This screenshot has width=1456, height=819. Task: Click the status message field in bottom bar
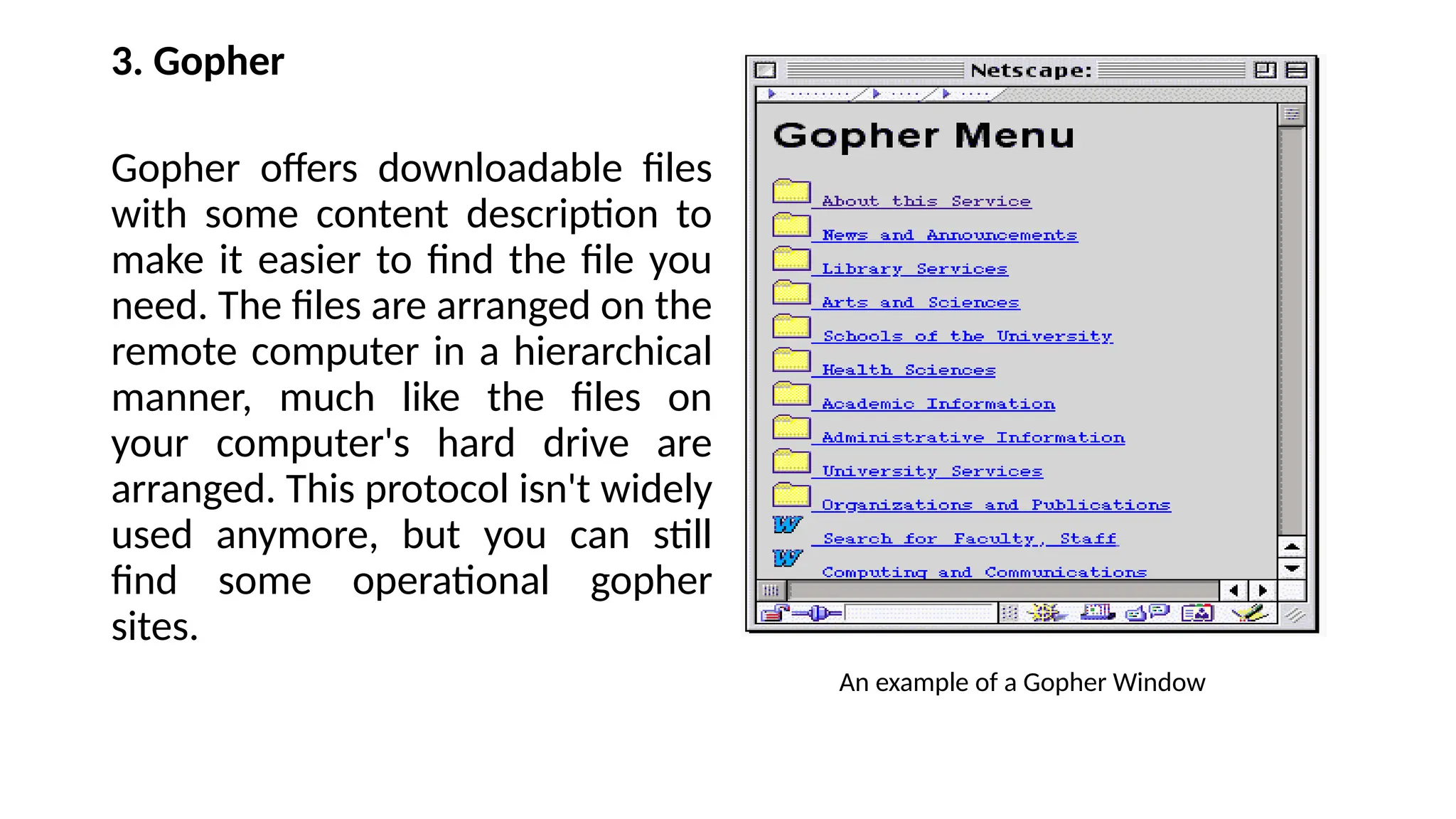(919, 613)
